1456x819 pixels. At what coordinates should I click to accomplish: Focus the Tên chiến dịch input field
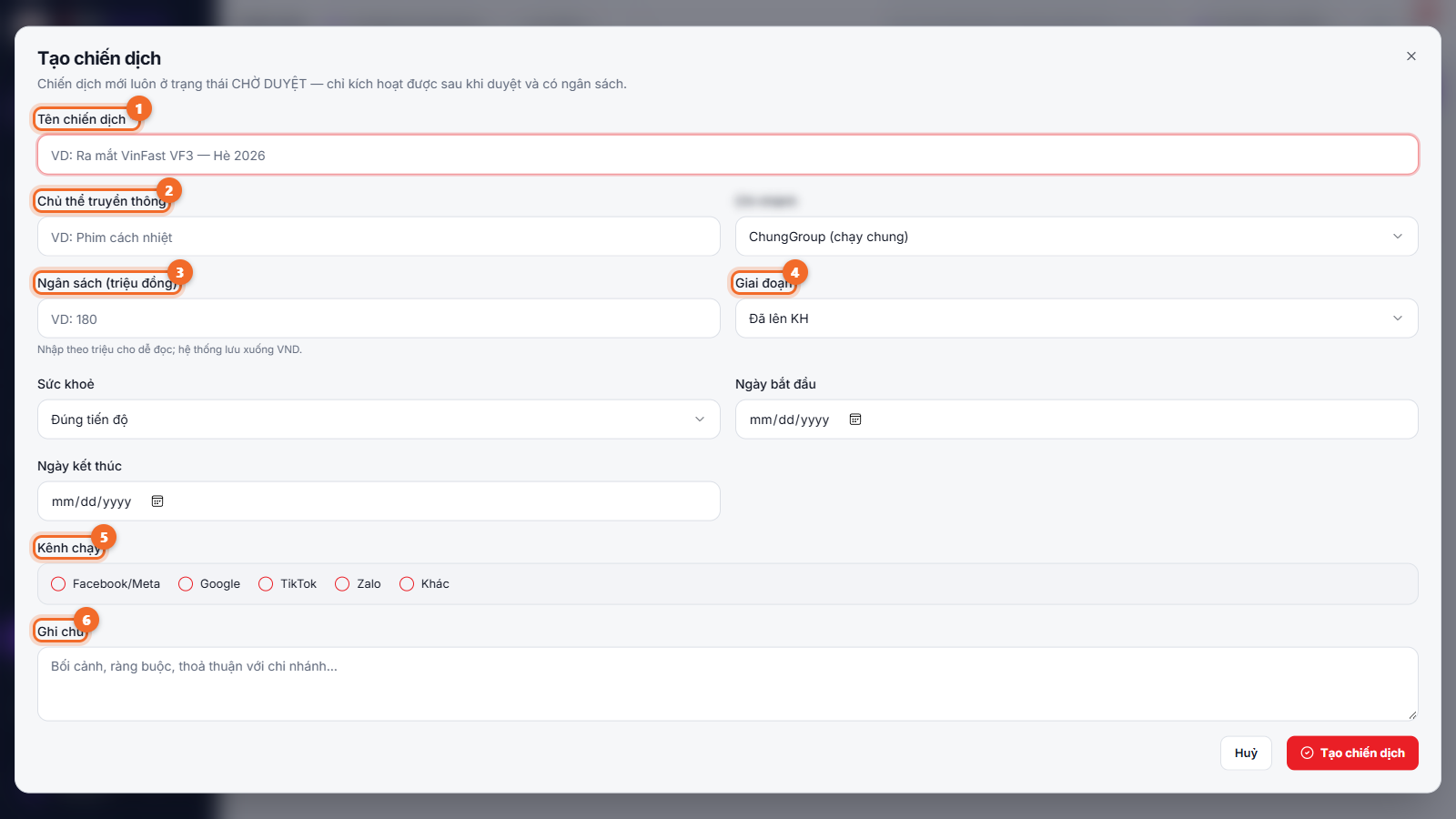728,155
